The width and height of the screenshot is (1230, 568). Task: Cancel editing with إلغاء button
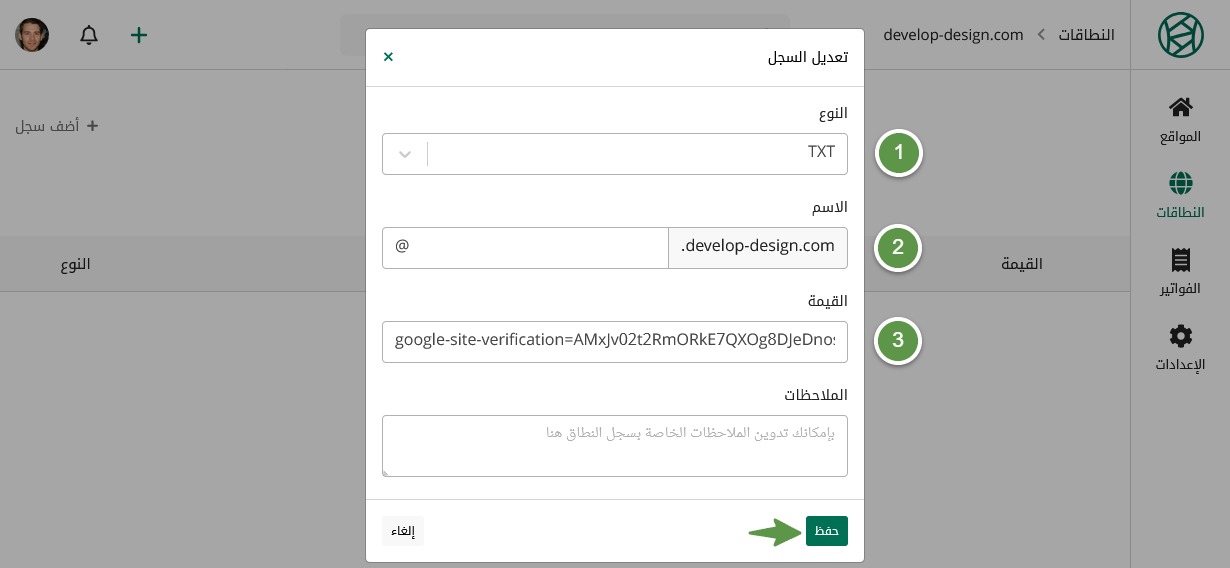(x=403, y=531)
